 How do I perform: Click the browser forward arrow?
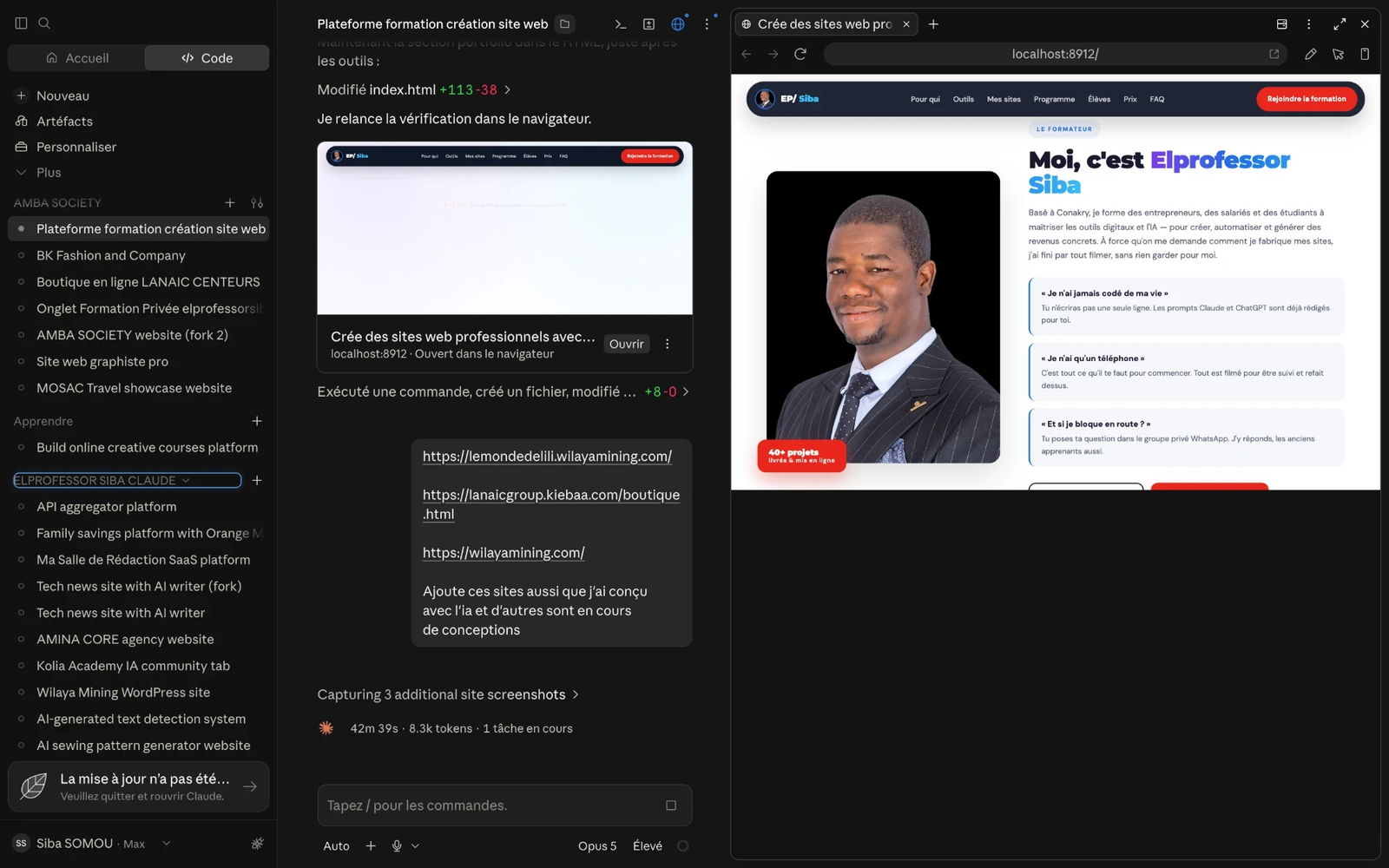773,54
